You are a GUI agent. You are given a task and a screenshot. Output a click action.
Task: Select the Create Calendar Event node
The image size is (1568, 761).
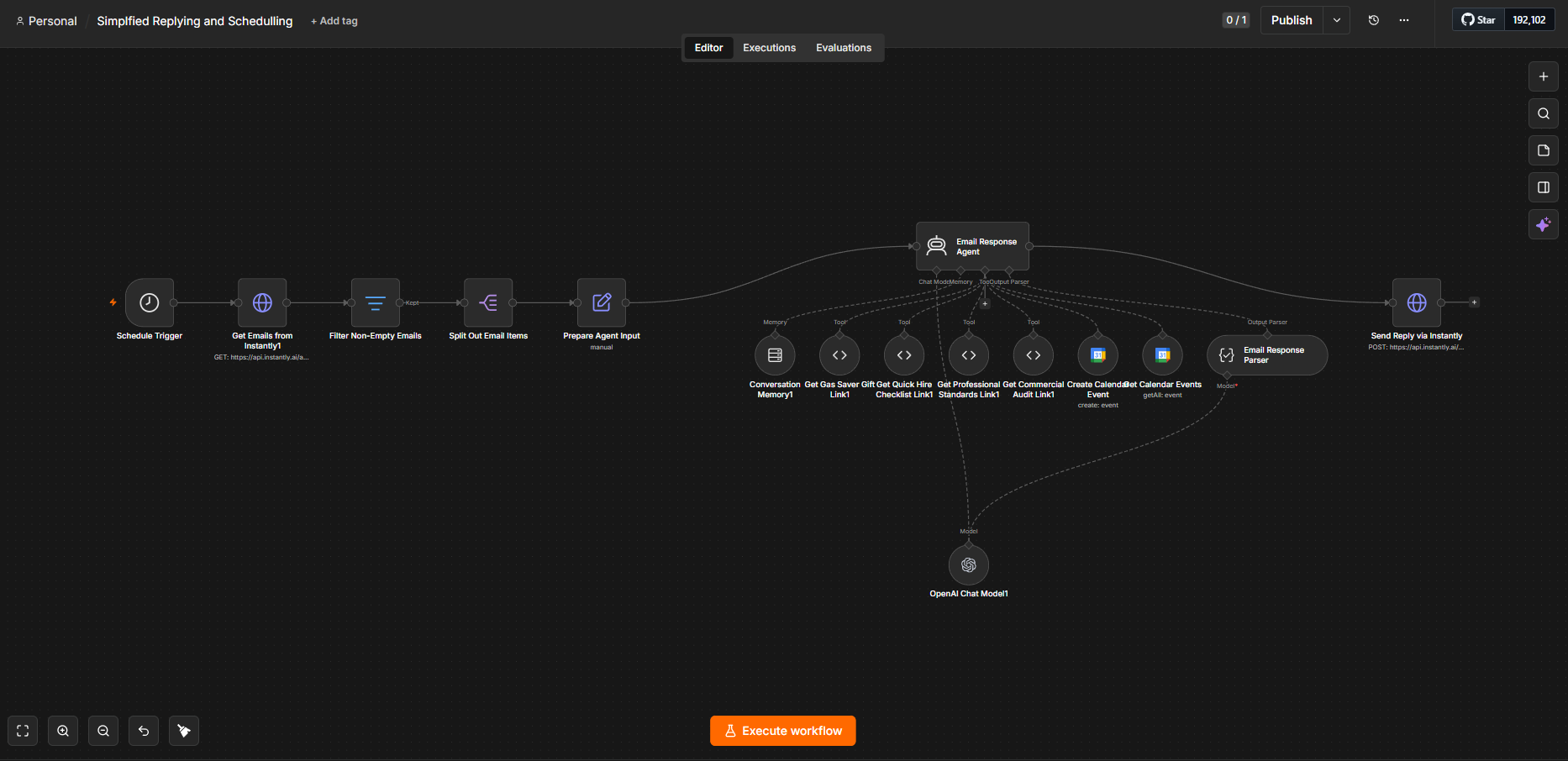1098,355
